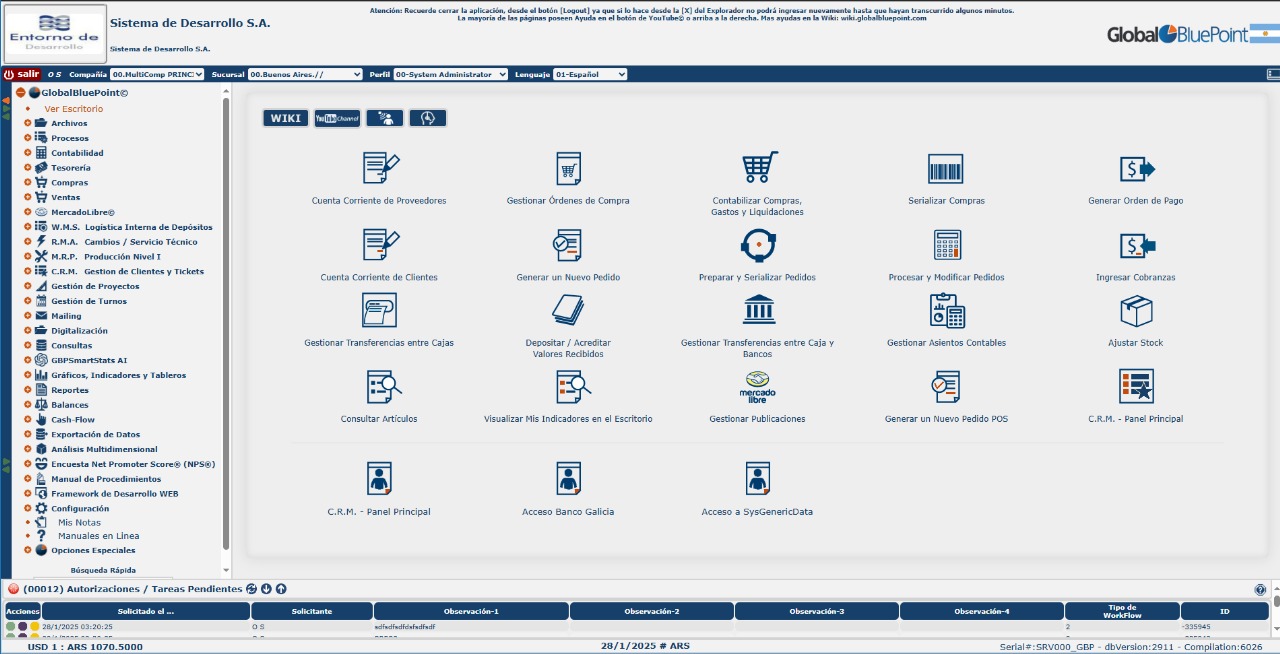Open the WIKI help button
Viewport: 1280px width, 654px height.
point(285,118)
